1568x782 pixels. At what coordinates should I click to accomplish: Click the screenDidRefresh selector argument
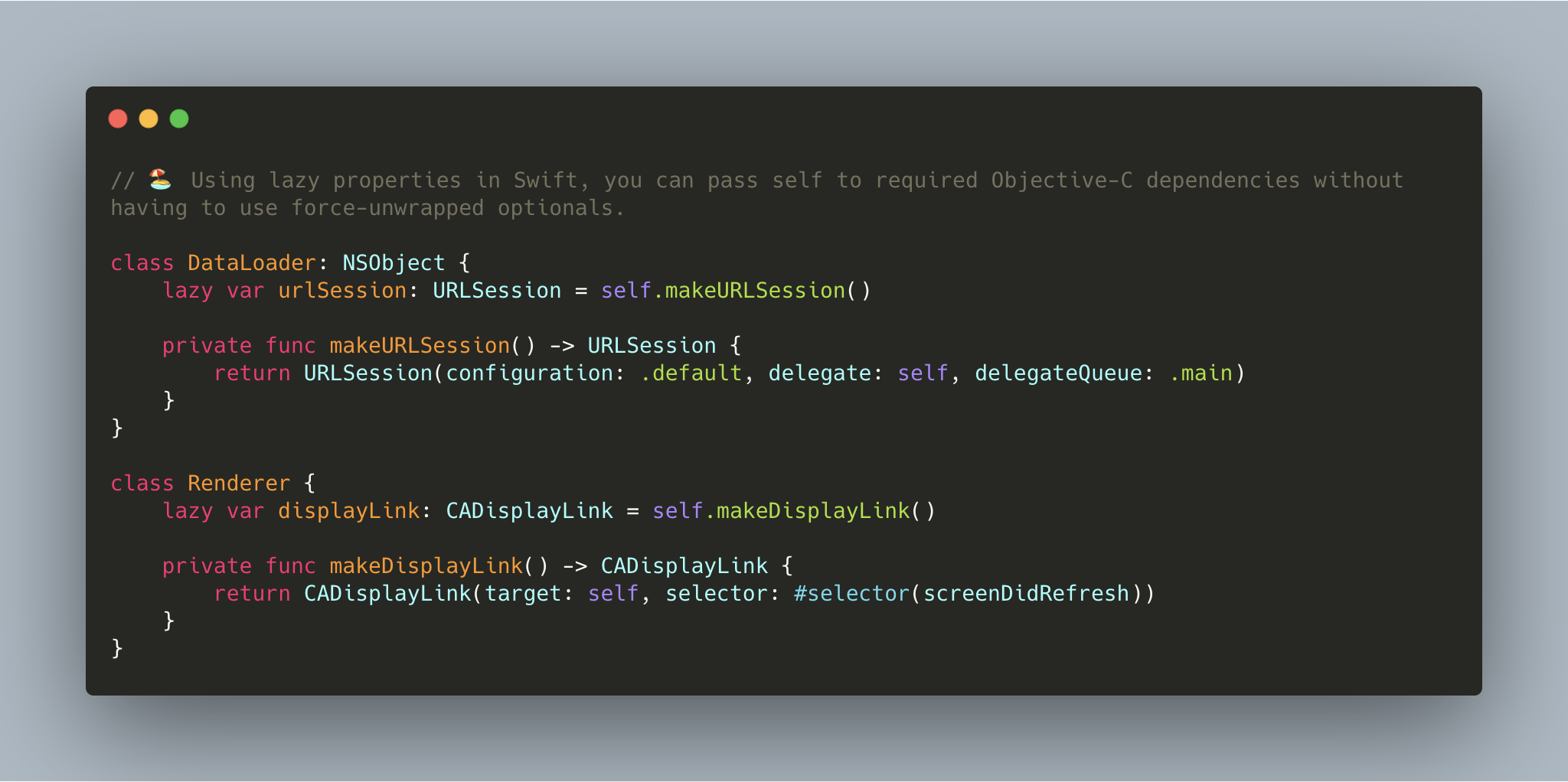[x=1027, y=594]
